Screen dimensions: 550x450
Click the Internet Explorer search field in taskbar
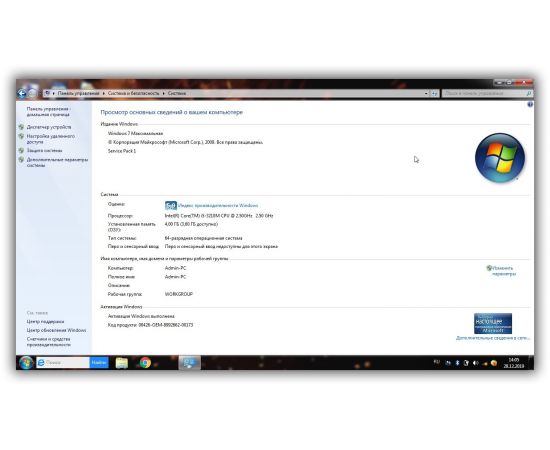tap(63, 363)
